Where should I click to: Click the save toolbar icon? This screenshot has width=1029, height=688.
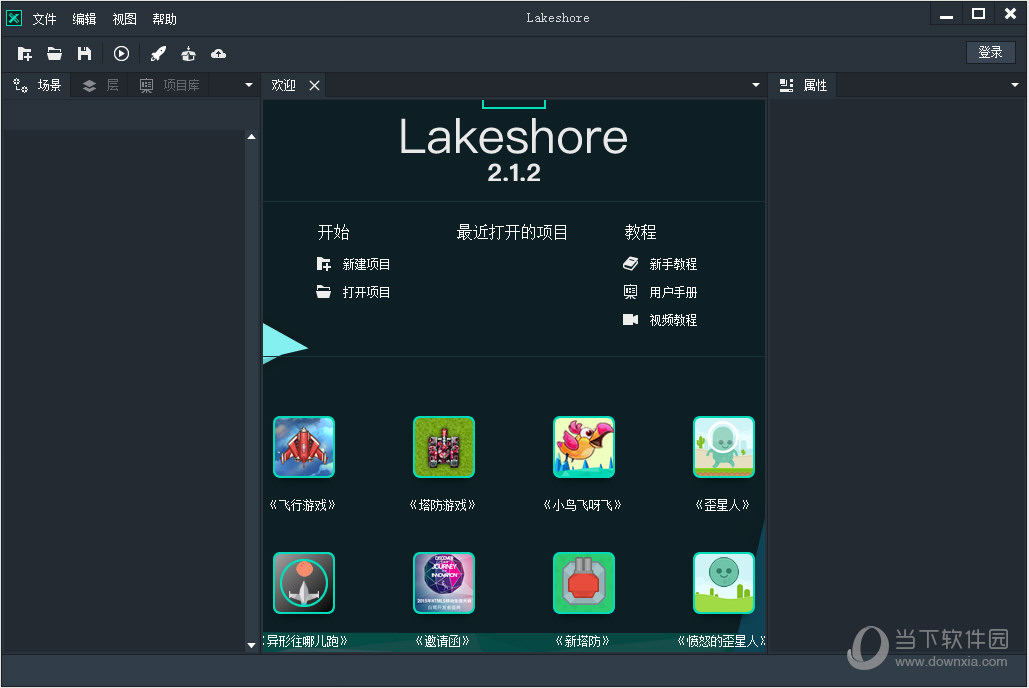point(85,54)
